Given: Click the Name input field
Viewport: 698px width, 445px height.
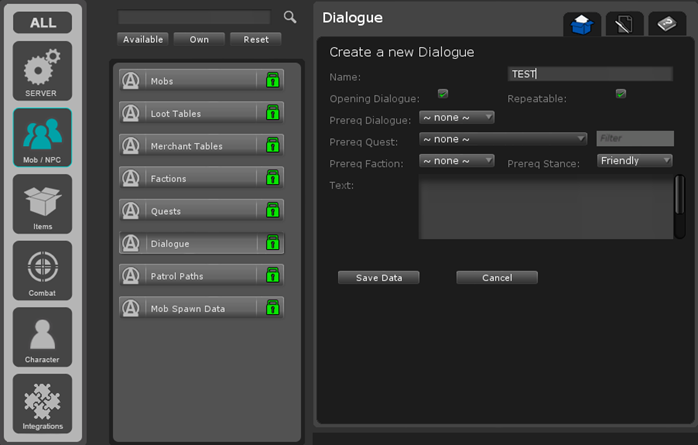Looking at the screenshot, I should point(590,74).
